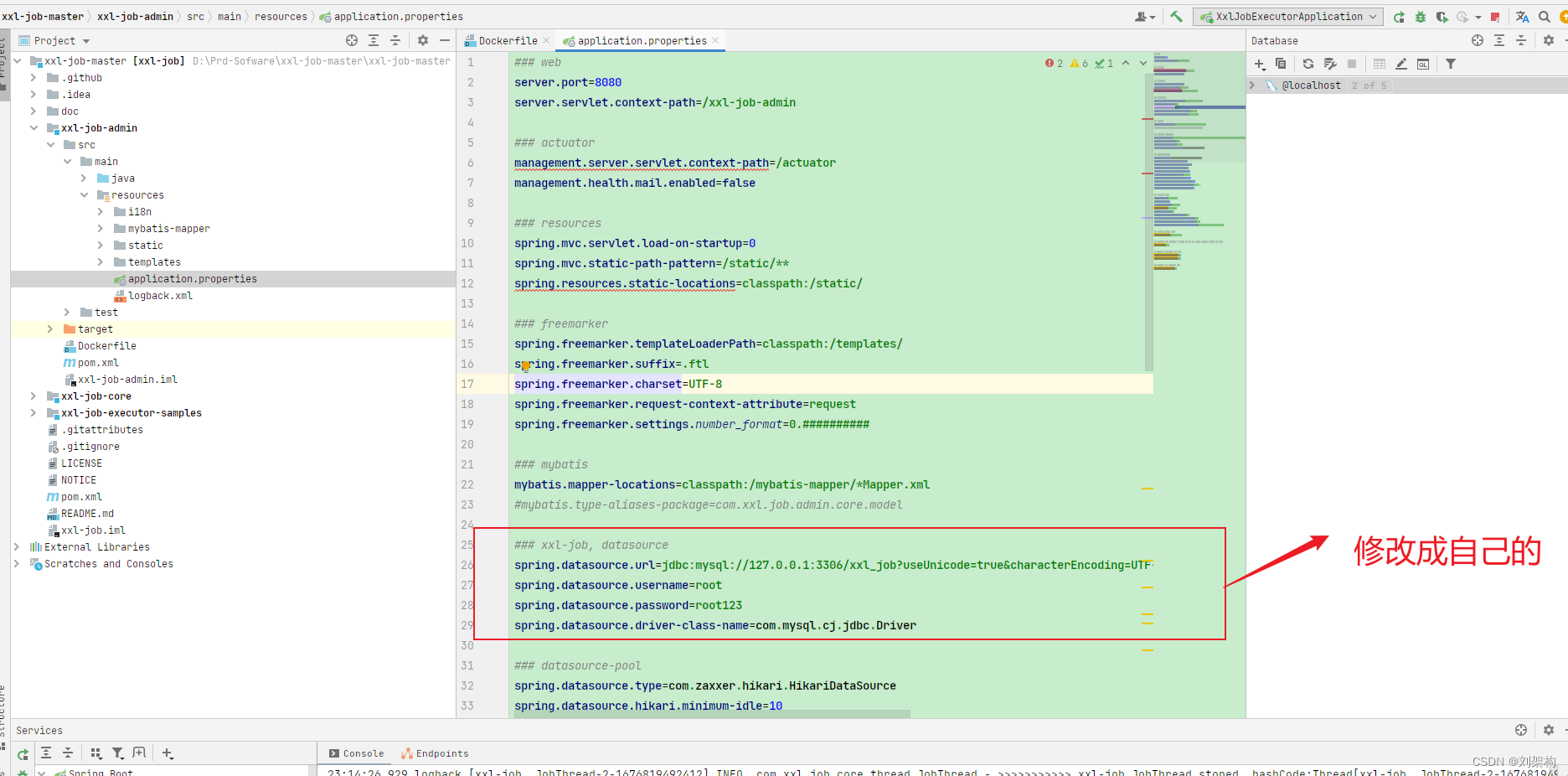The height and width of the screenshot is (776, 1568).
Task: Expand the @localhost data source node
Action: 1252,85
